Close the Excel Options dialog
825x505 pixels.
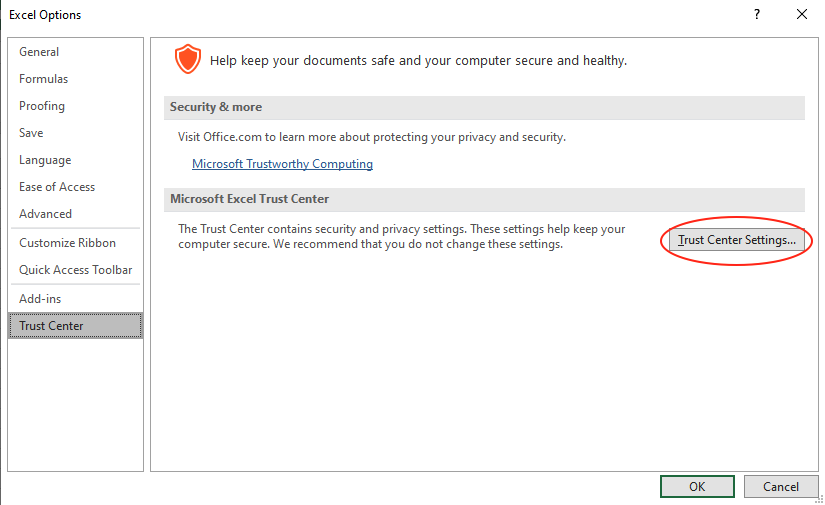tap(801, 14)
